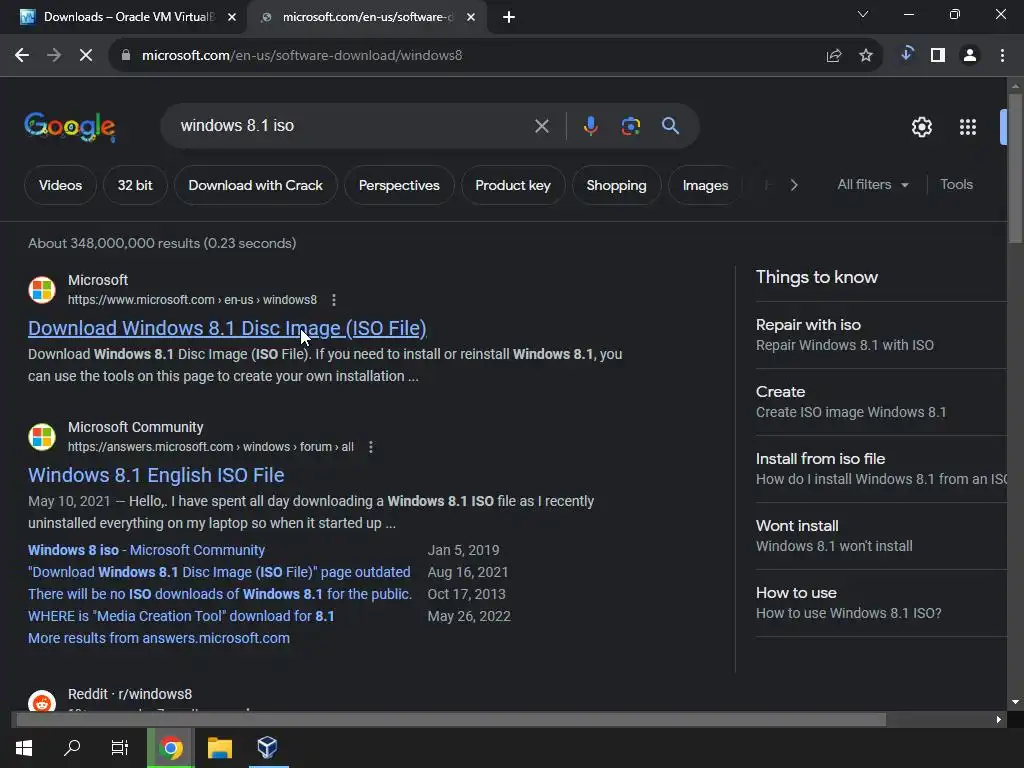The image size is (1024, 768).
Task: Open Chrome three-dot menu
Action: click(1002, 56)
